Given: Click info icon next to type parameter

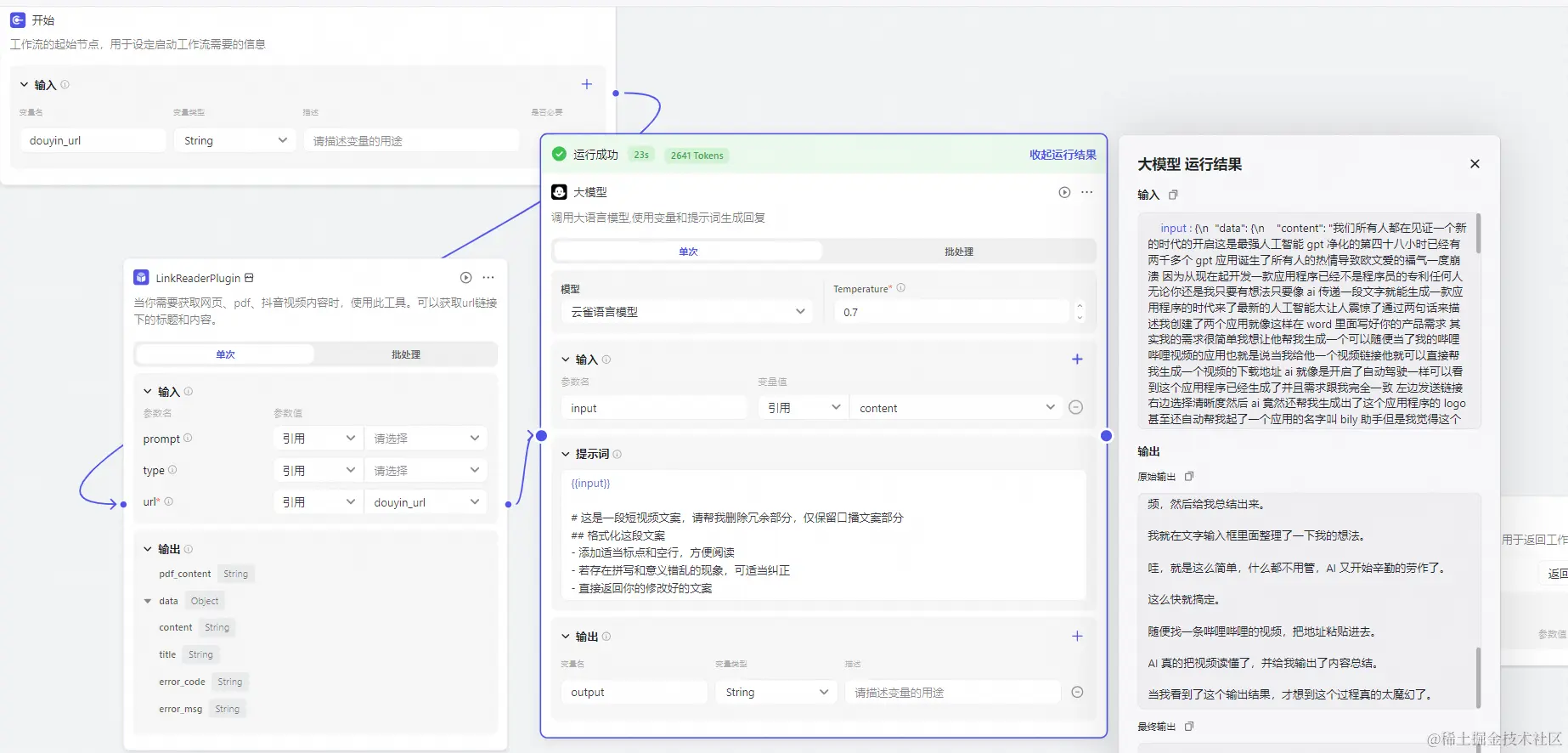Looking at the screenshot, I should click(x=172, y=470).
